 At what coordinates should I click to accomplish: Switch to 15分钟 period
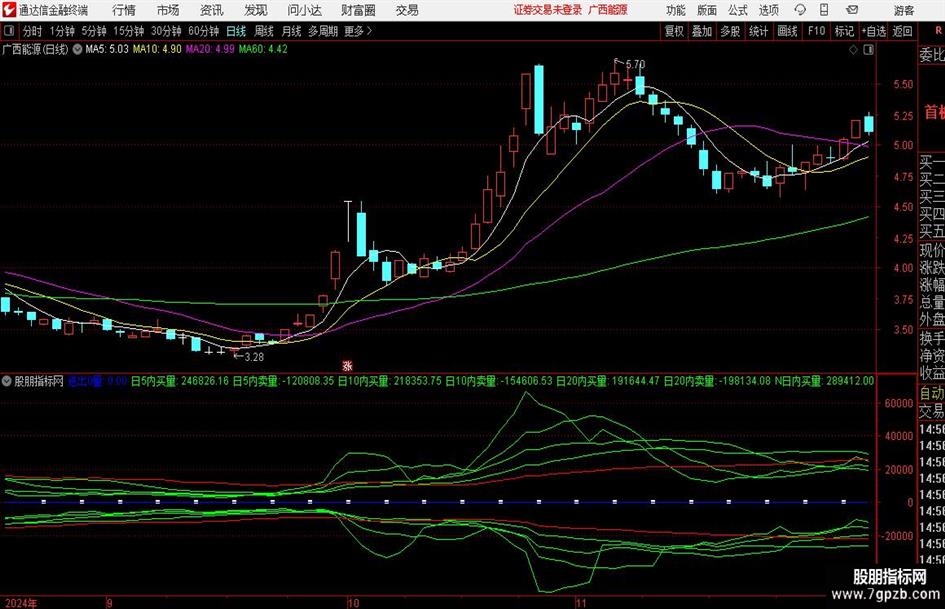coord(128,31)
